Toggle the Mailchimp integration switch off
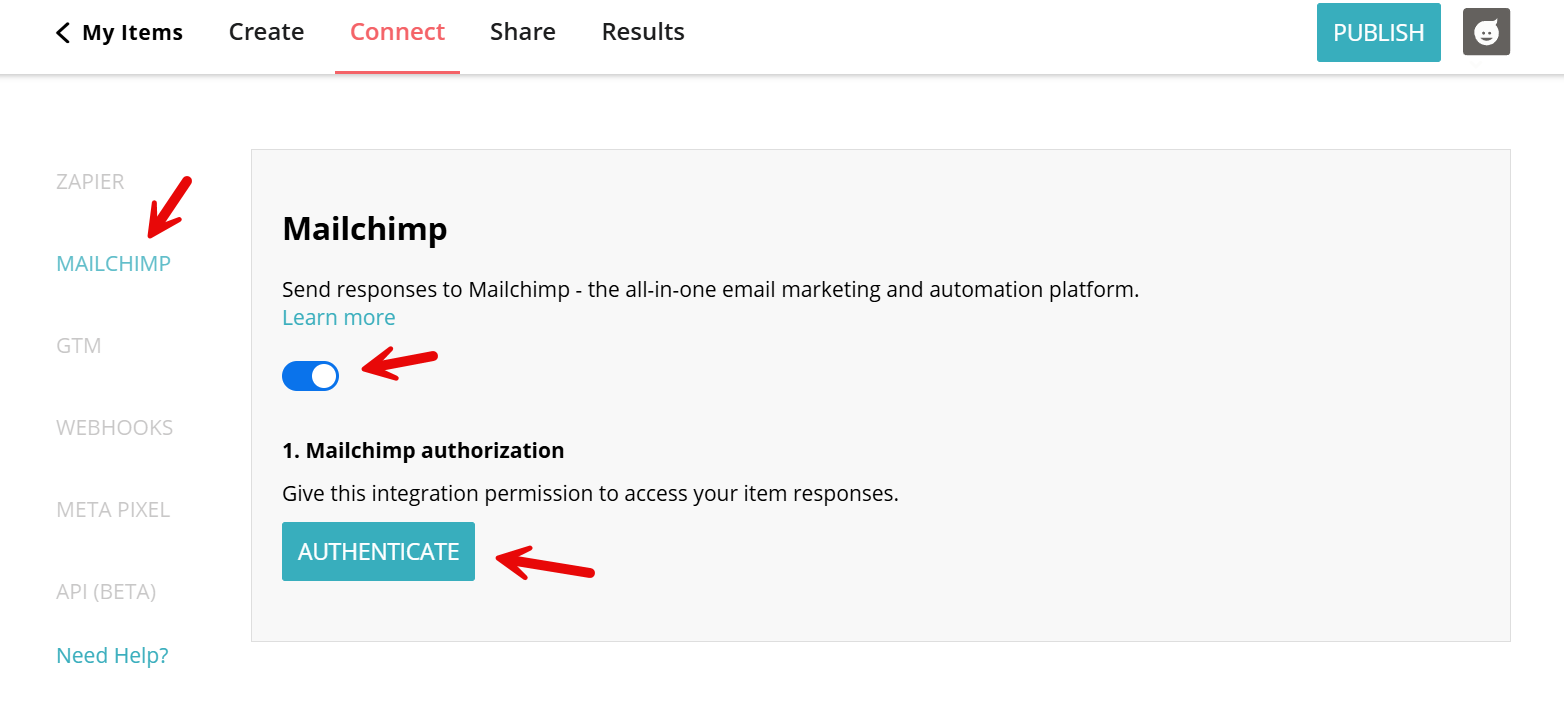The image size is (1564, 716). coord(310,375)
